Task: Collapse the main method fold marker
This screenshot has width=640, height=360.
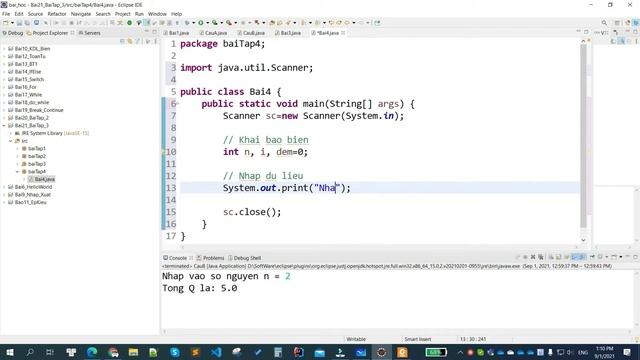Action: (178, 104)
